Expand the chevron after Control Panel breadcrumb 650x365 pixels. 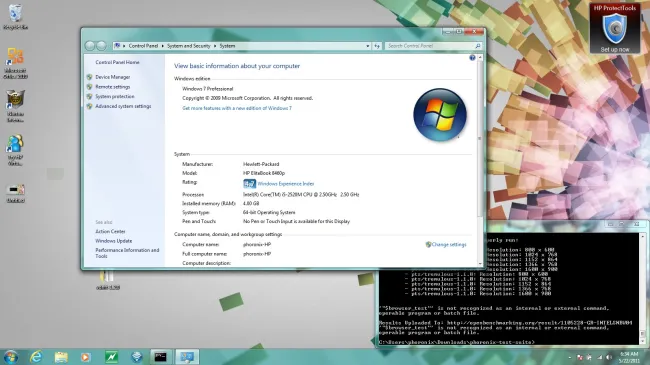click(162, 46)
